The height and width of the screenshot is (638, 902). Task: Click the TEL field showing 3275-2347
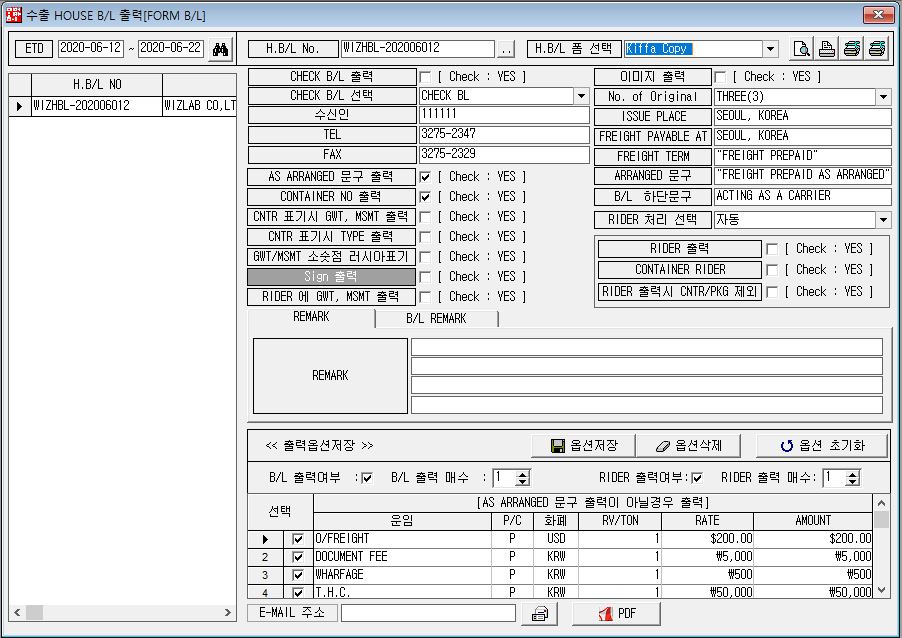coord(504,135)
